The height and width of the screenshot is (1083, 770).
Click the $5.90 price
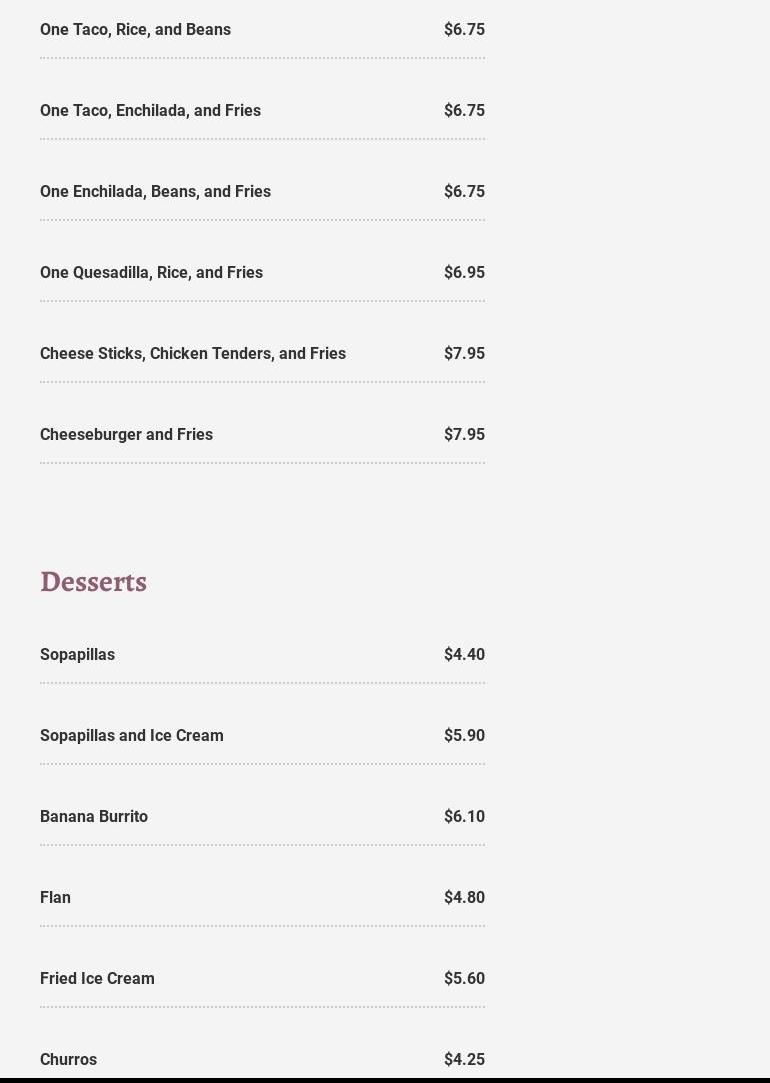464,736
